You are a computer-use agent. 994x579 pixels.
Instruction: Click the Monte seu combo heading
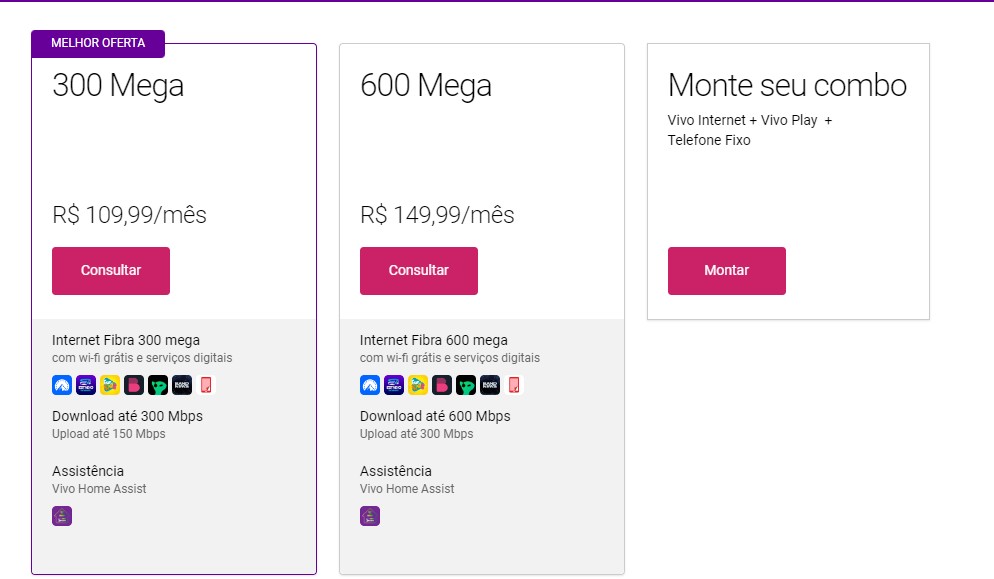pos(787,86)
